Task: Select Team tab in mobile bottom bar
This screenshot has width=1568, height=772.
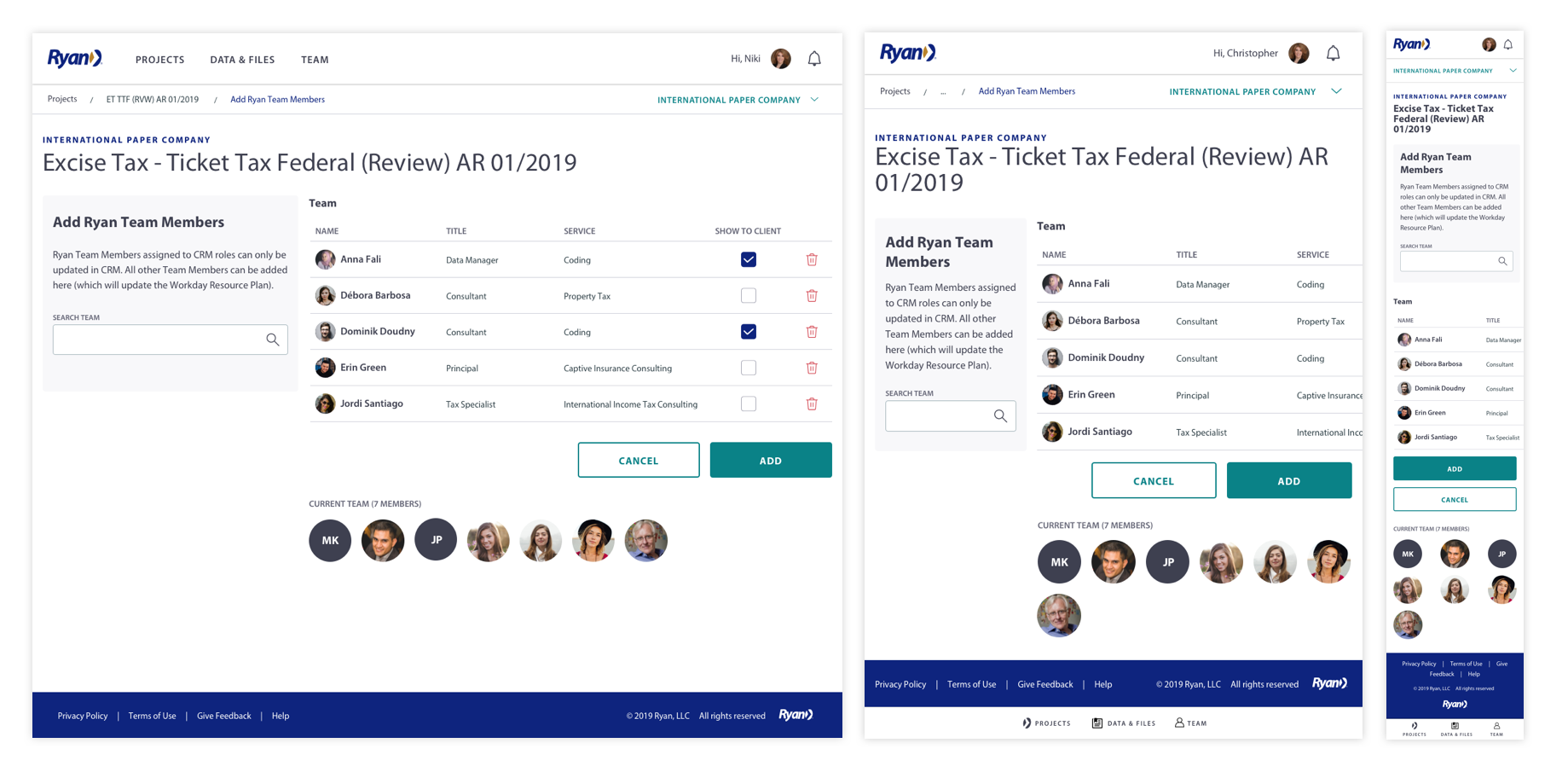Action: (1496, 729)
